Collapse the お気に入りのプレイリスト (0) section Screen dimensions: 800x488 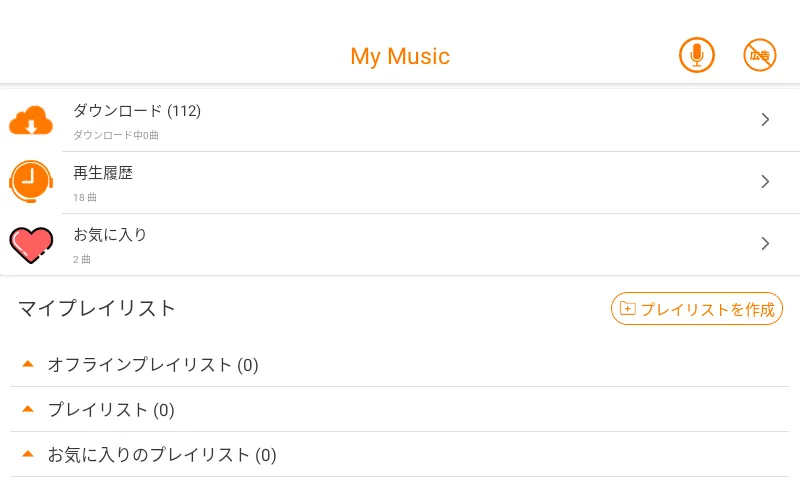[x=28, y=454]
